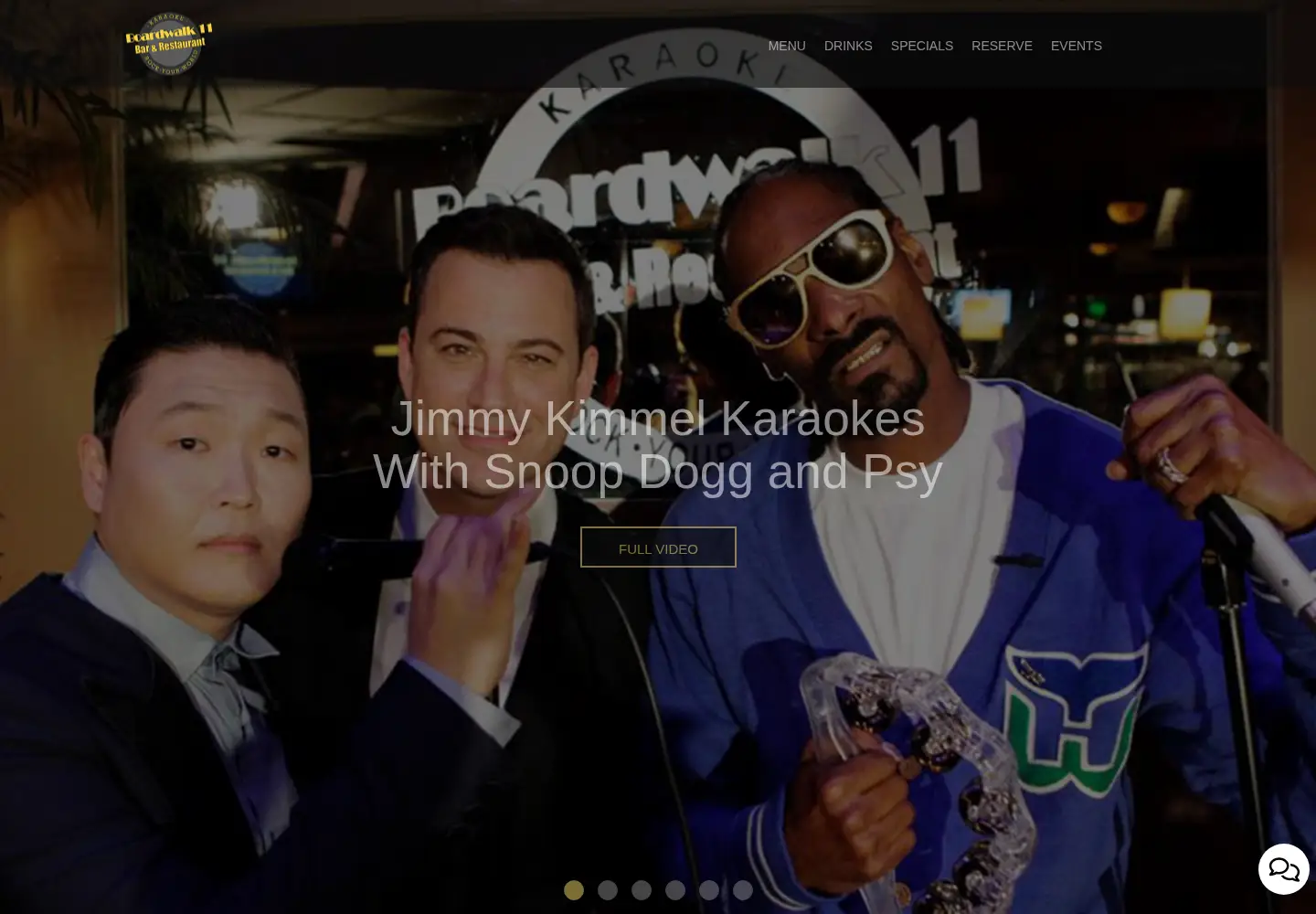This screenshot has width=1316, height=914.
Task: Go to the SPECIALS page
Action: 922,46
